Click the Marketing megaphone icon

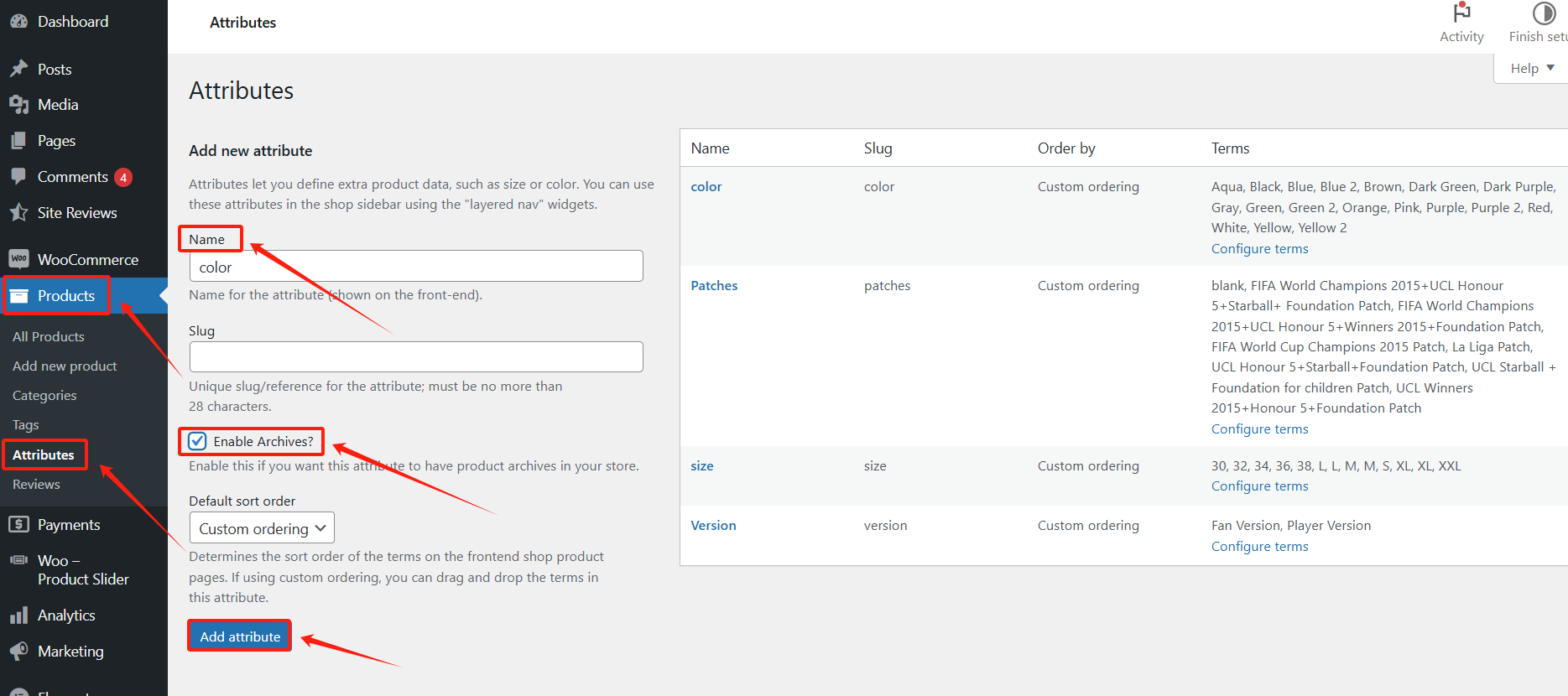pos(18,652)
